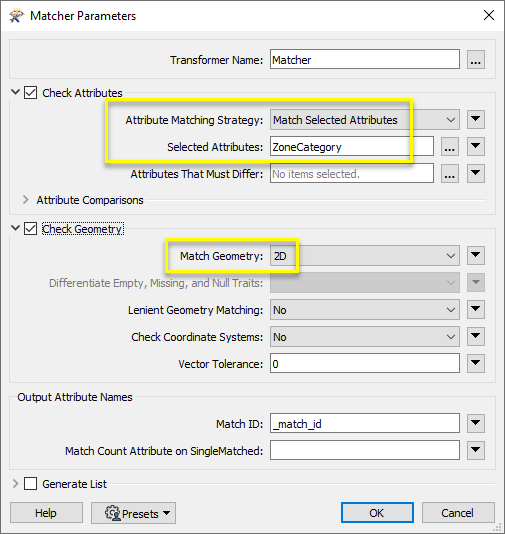The image size is (505, 534).
Task: Open the Attributes That Must Differ ellipsis picker
Action: pos(449,174)
